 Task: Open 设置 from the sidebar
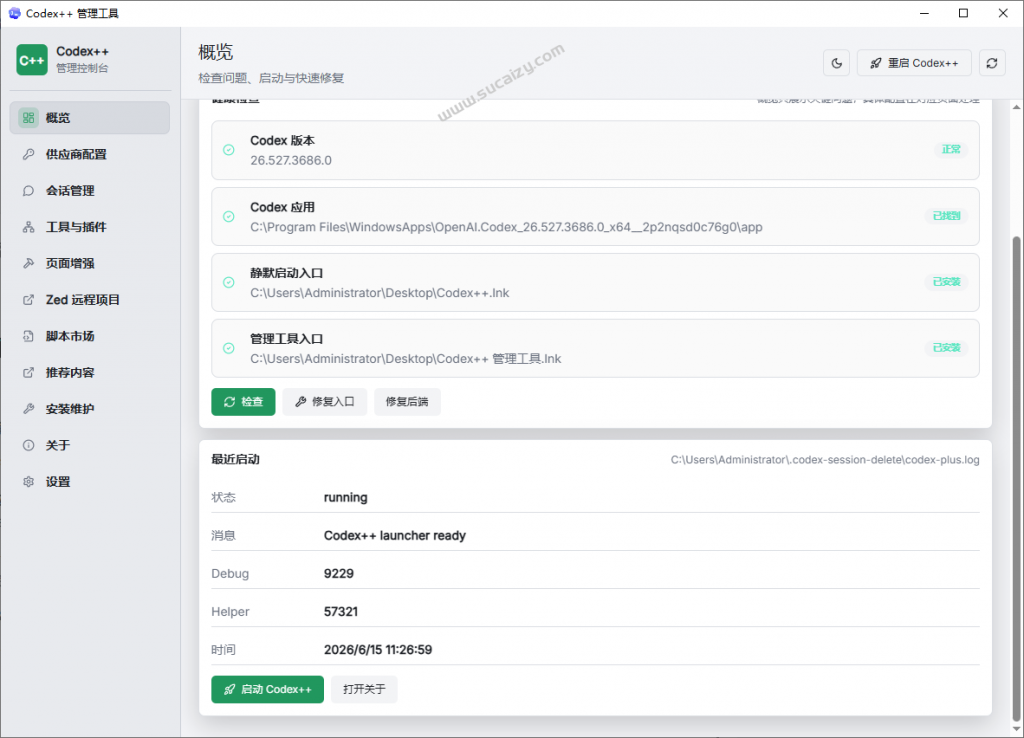[89, 481]
